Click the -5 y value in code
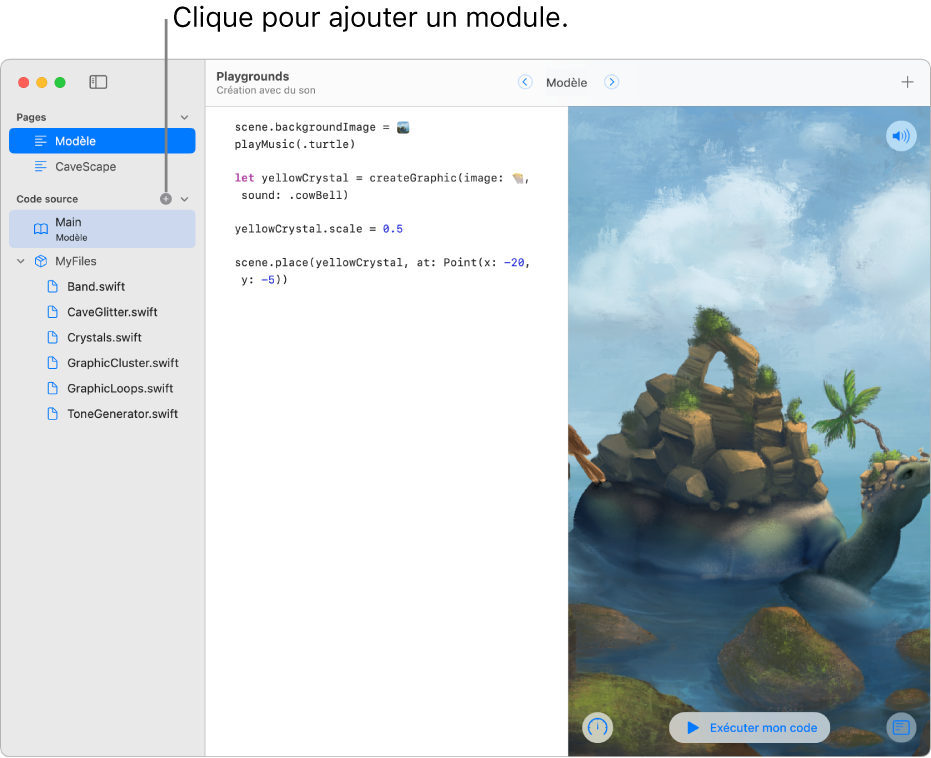 (x=268, y=280)
